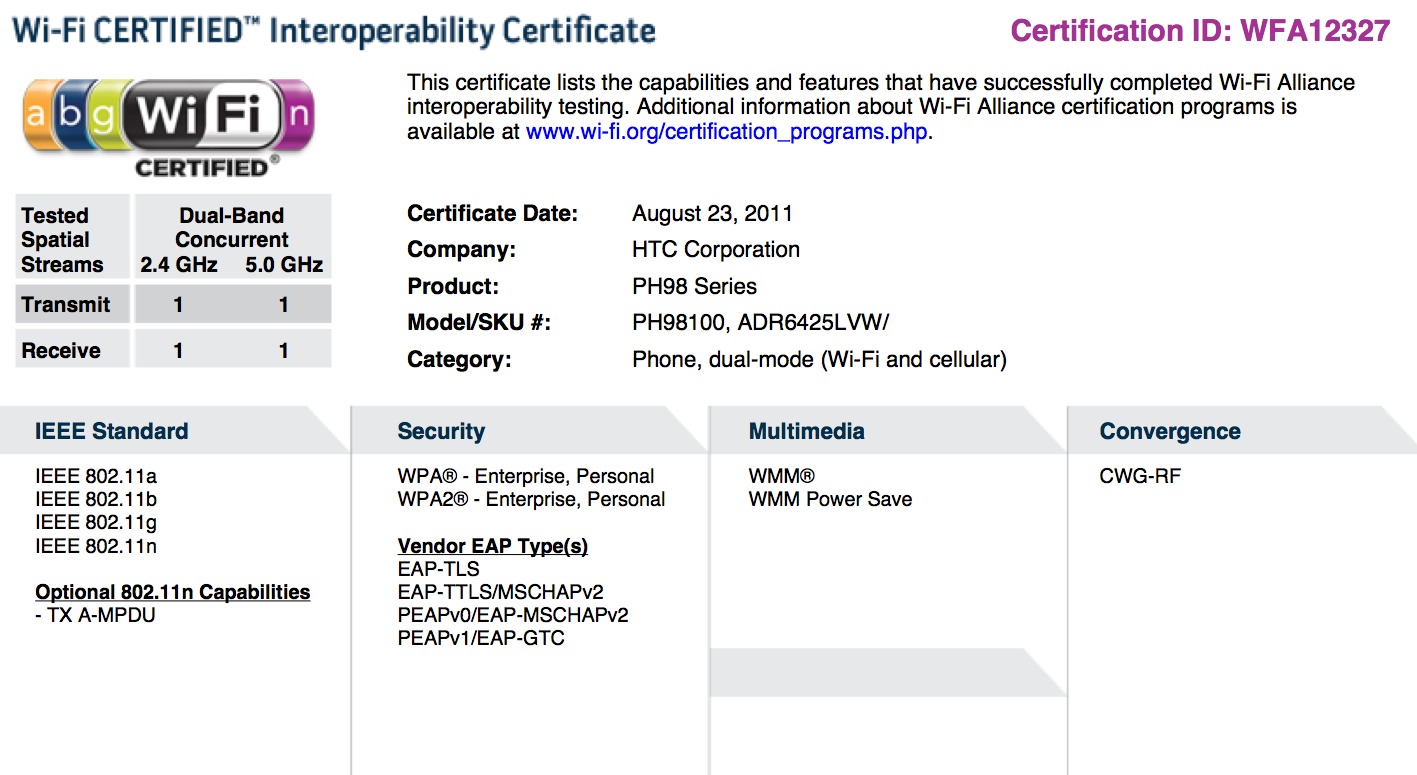
Task: Click the Optional 802.11n Capabilities heading
Action: (x=172, y=592)
